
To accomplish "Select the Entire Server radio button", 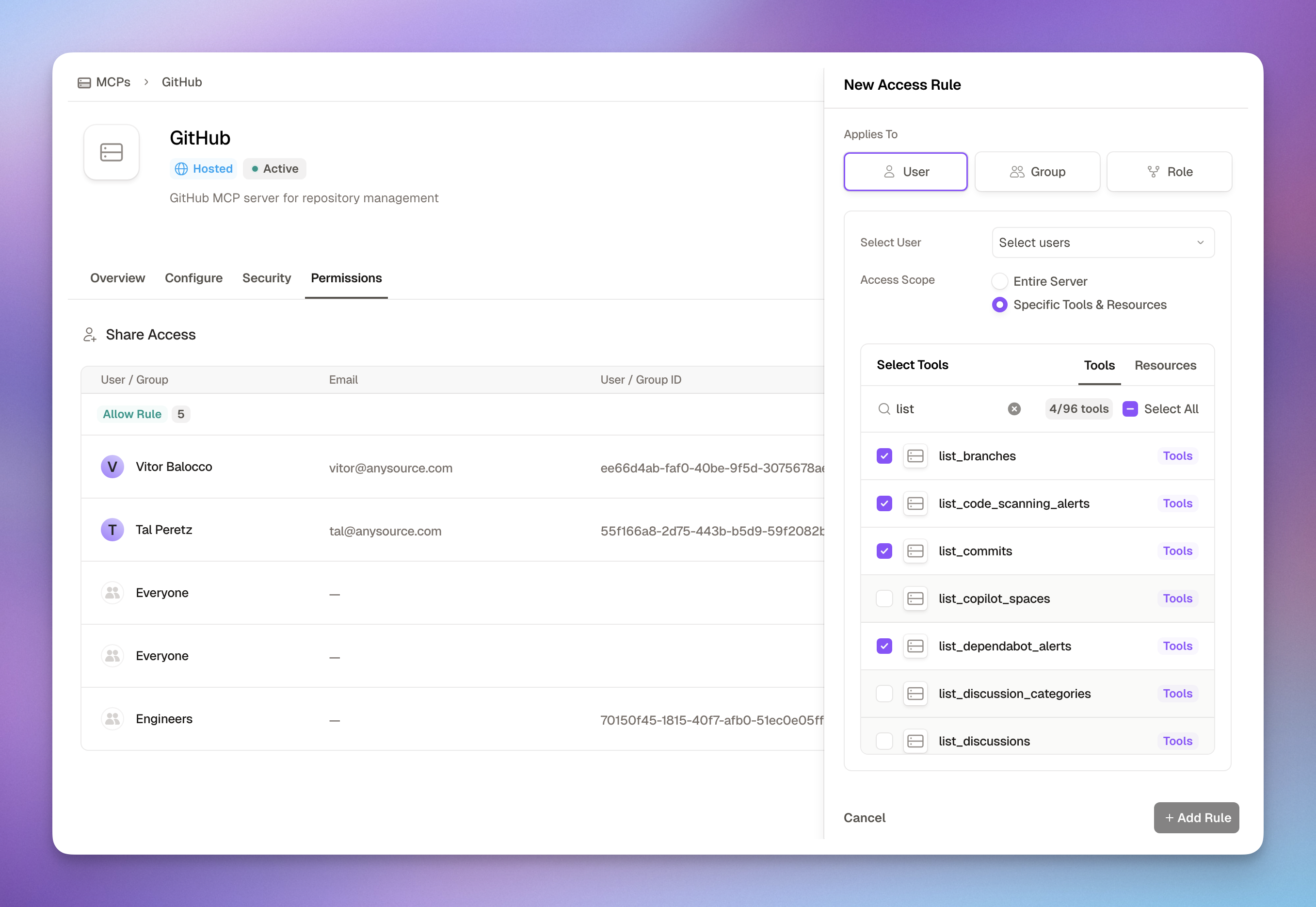I will click(1000, 281).
